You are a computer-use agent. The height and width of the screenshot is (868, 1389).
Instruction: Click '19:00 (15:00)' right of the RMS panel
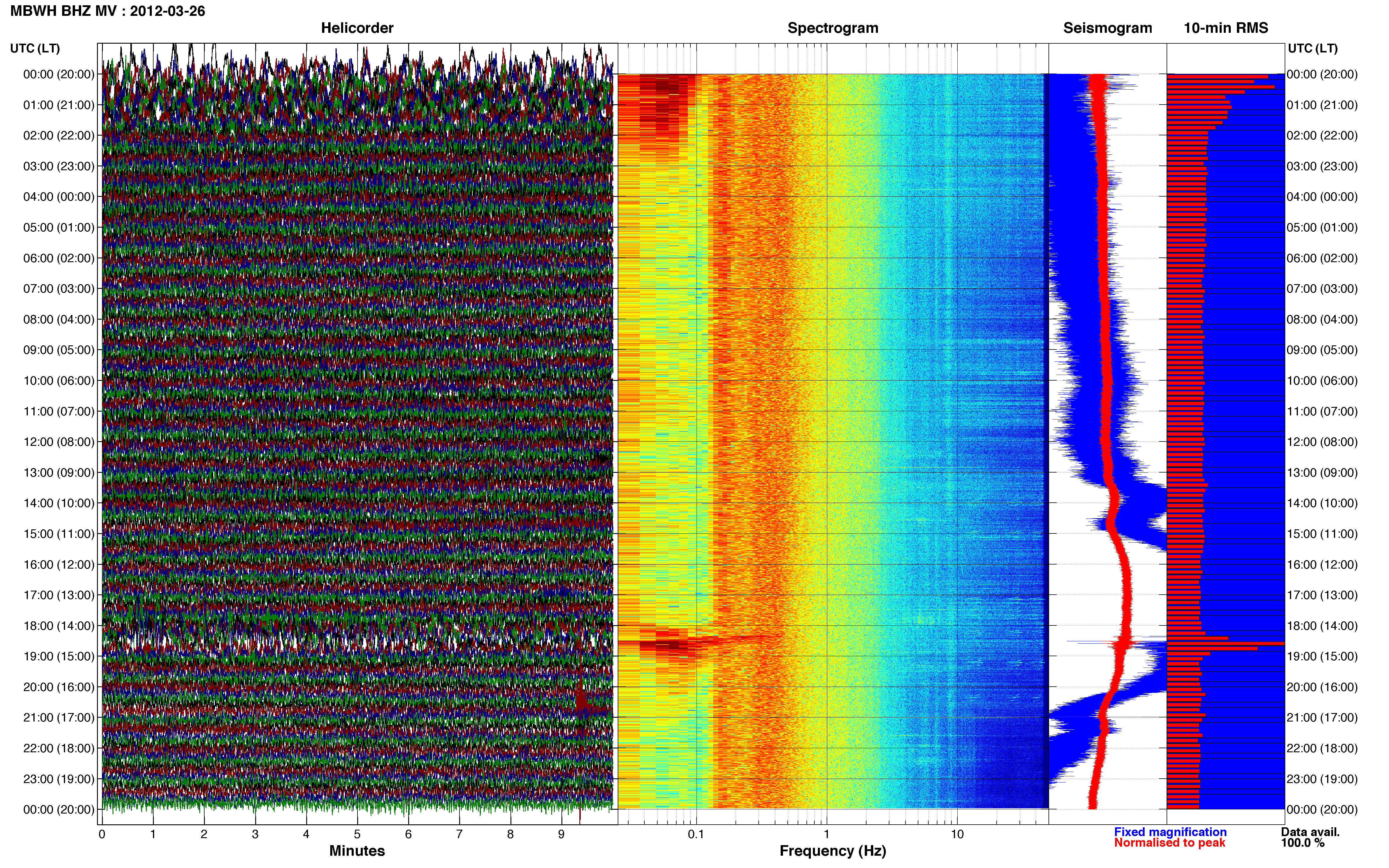pos(1322,656)
